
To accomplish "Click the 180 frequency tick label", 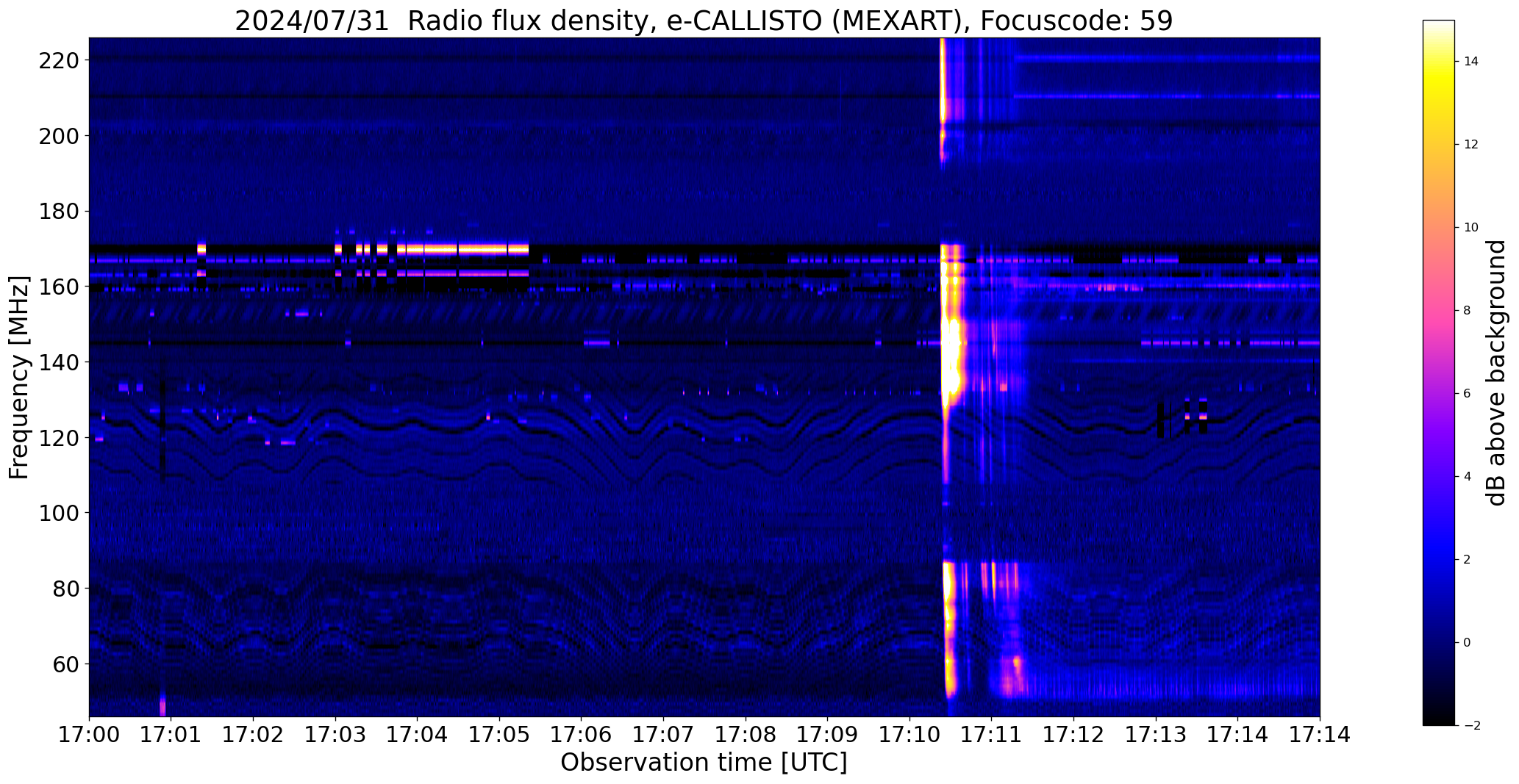I will [58, 212].
